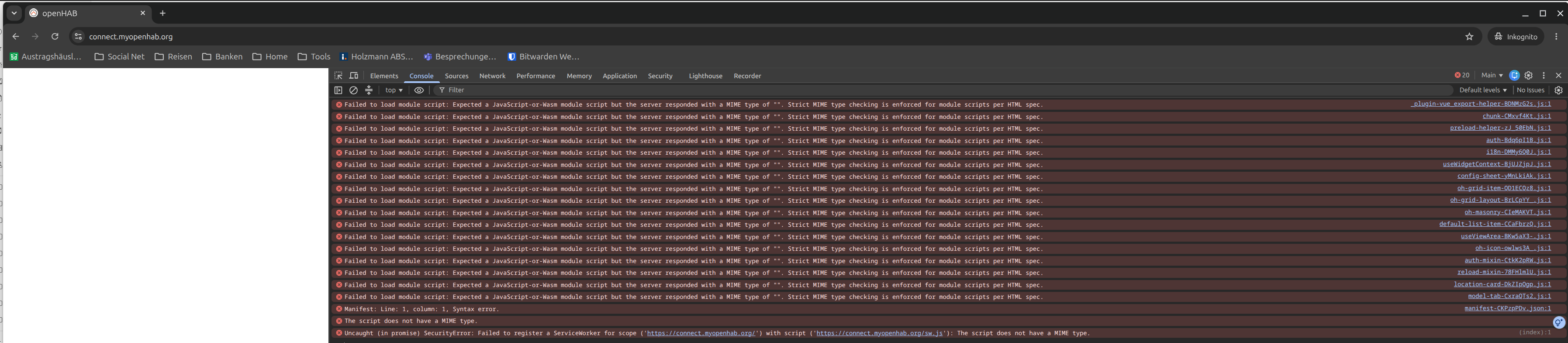Image resolution: width=1568 pixels, height=343 pixels.
Task: Open the 20 errors counter badge
Action: [1462, 76]
